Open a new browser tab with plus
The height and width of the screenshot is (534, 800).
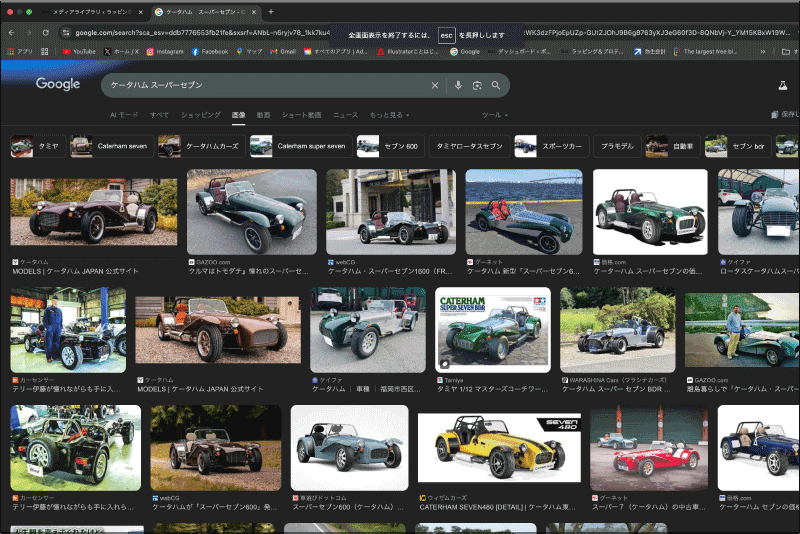(x=271, y=11)
